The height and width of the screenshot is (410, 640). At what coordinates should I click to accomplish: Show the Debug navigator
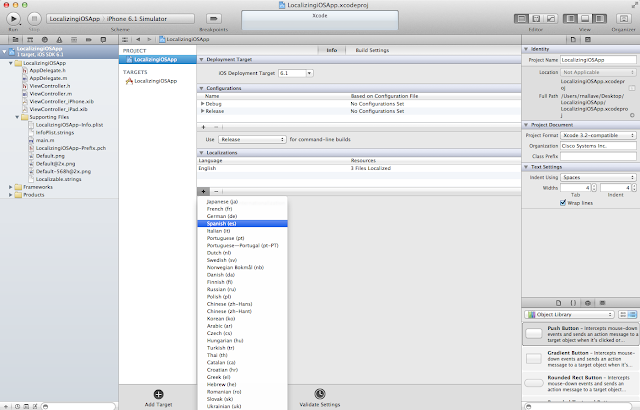(x=74, y=40)
